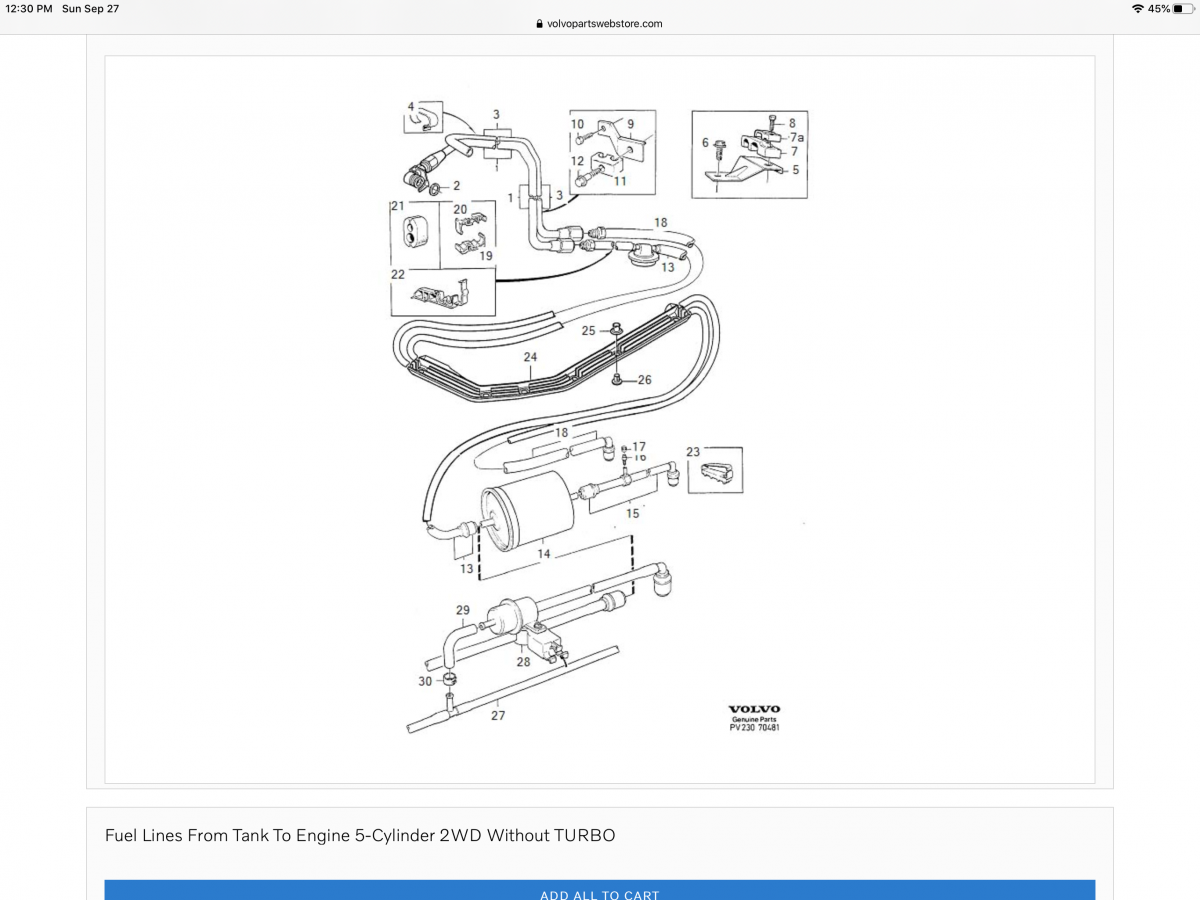This screenshot has height=900, width=1200.
Task: Tap the volvopartswebstore.com address bar
Action: (x=600, y=24)
